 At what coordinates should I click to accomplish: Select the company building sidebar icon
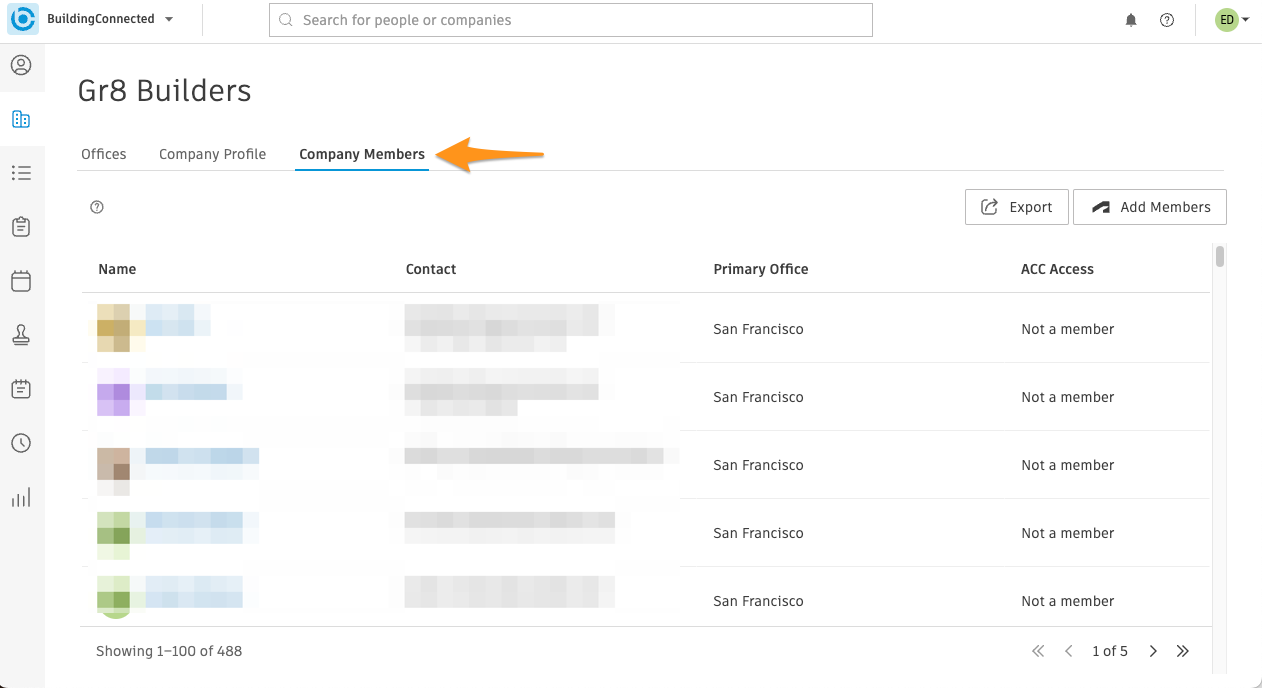point(21,119)
